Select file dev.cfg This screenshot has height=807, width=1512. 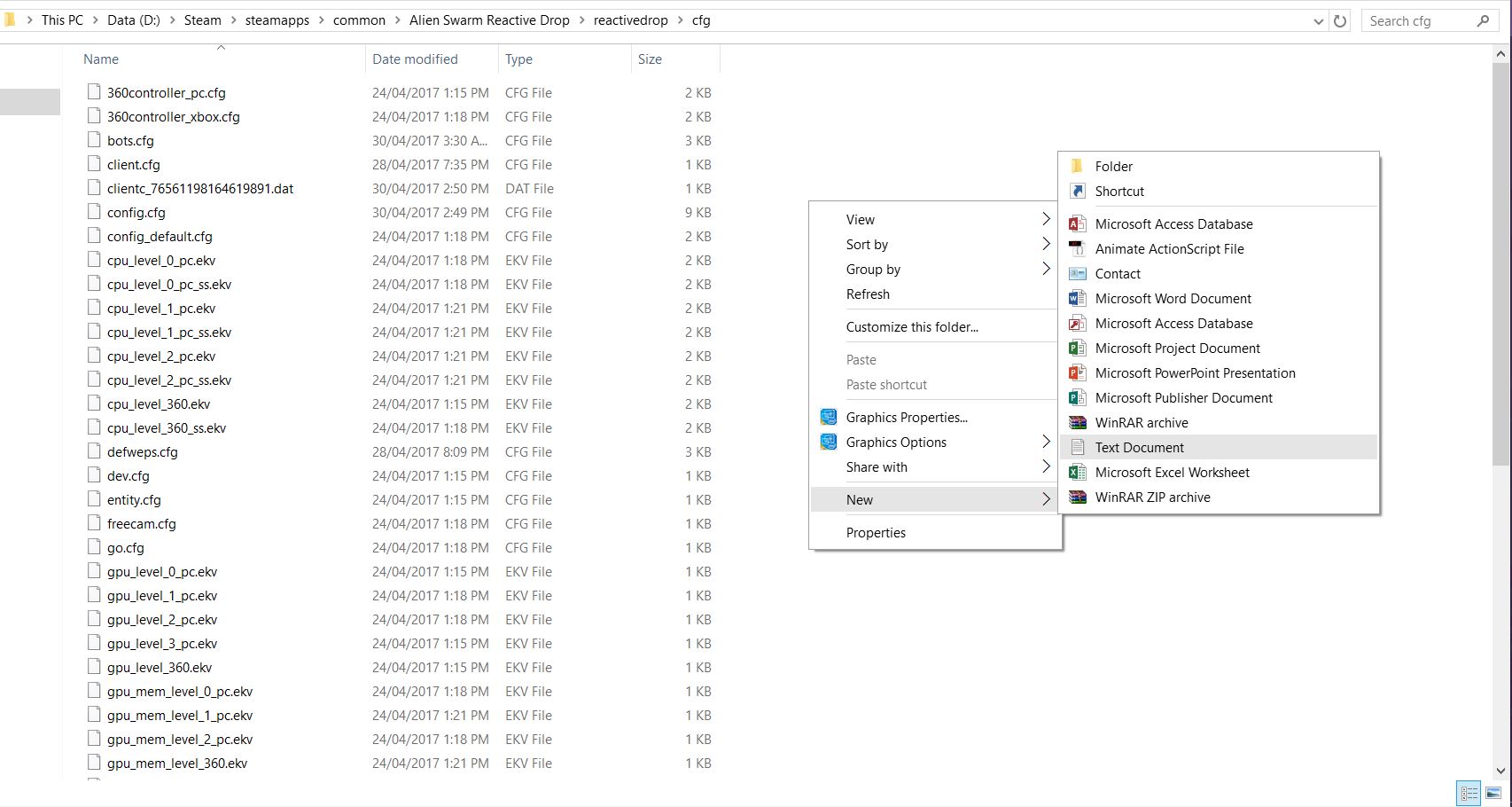[129, 476]
